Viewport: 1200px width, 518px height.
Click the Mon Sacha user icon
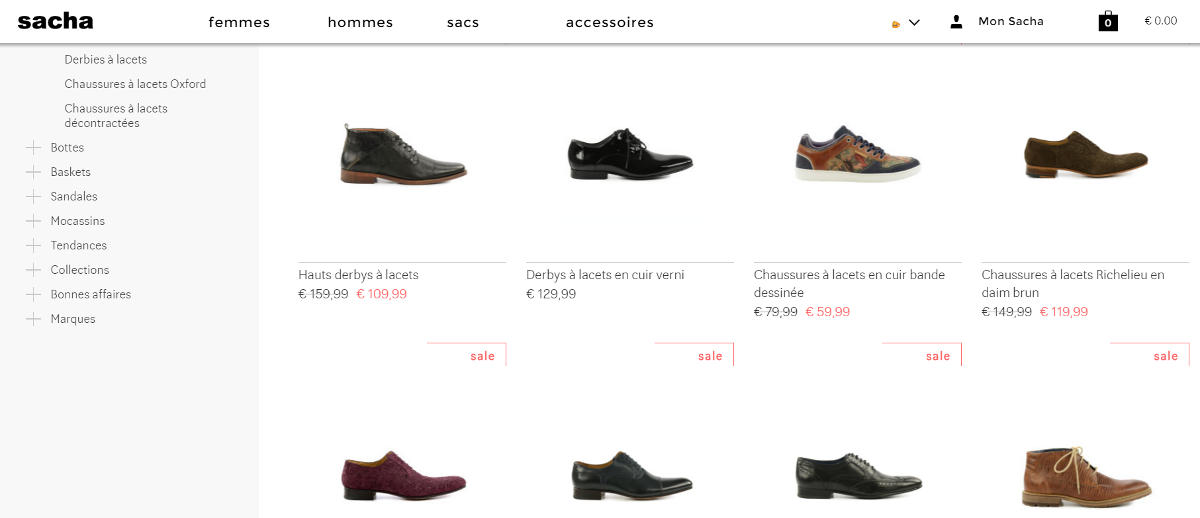[x=956, y=21]
